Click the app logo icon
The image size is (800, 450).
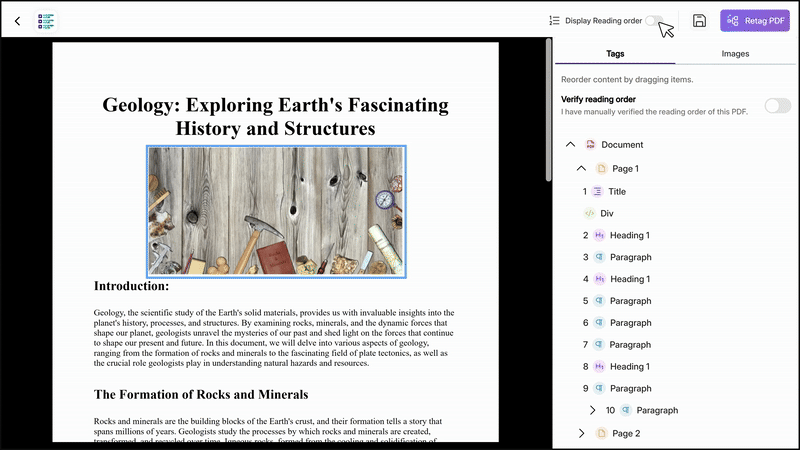[x=46, y=20]
